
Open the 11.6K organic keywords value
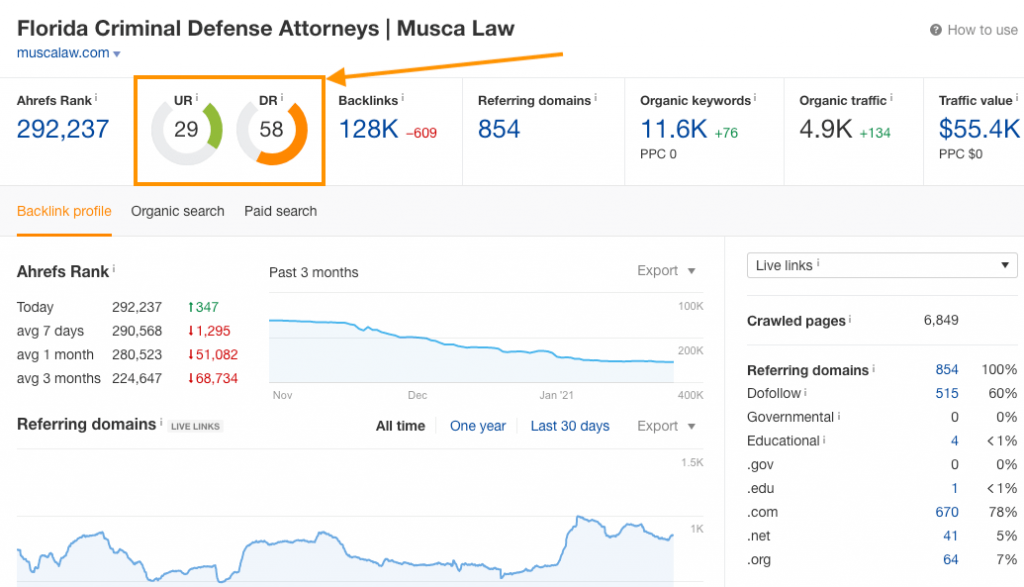[x=673, y=129]
